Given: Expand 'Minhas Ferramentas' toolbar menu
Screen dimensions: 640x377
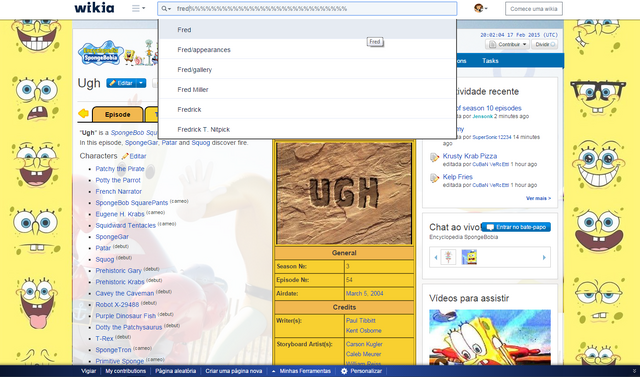Looking at the screenshot, I should (301, 371).
